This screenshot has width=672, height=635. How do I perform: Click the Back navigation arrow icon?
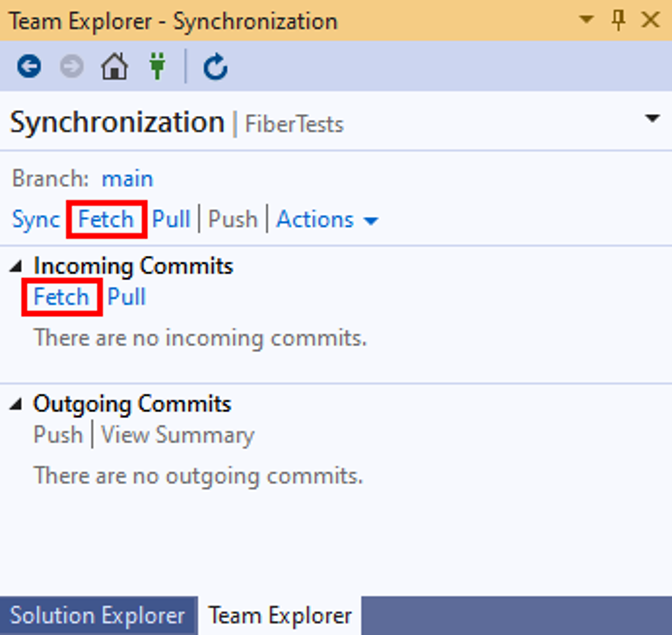[x=29, y=67]
